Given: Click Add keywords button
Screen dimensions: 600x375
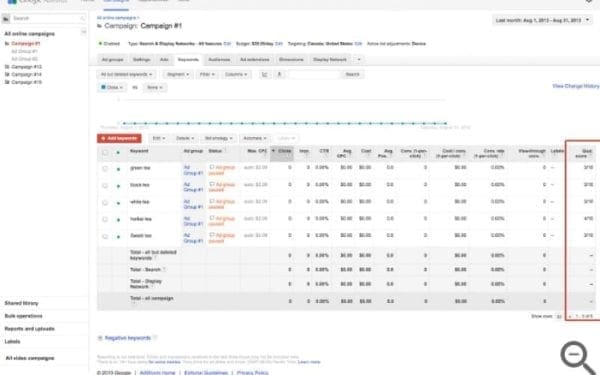Looking at the screenshot, I should coord(119,138).
